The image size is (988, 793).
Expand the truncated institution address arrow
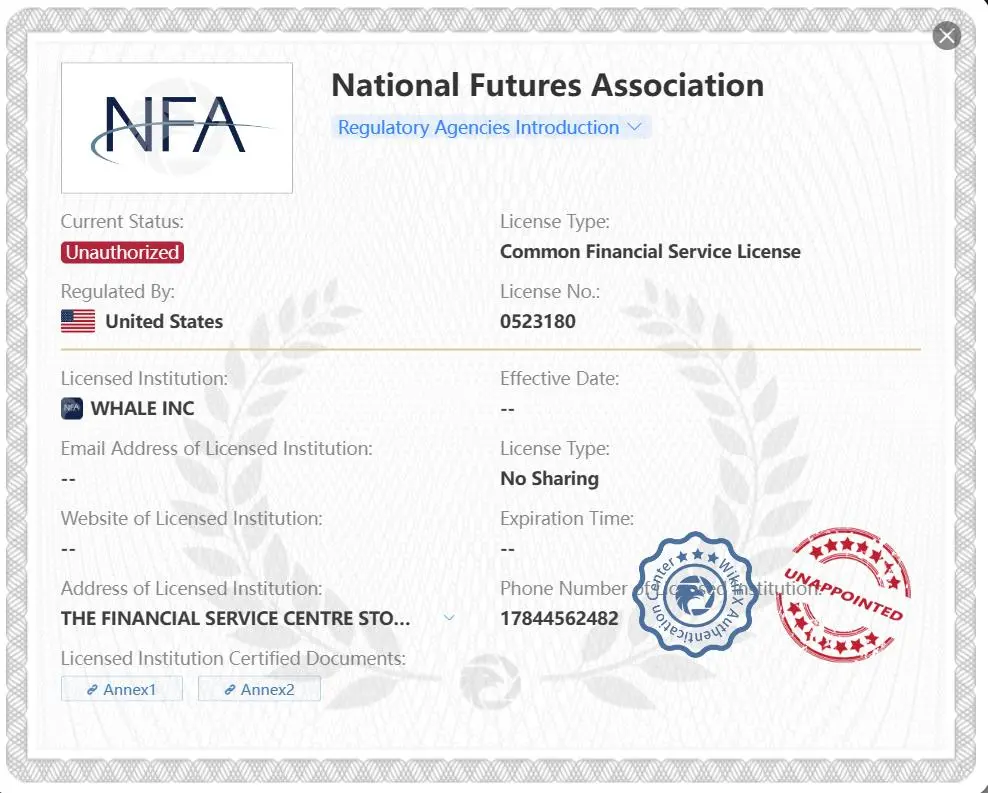coord(449,617)
